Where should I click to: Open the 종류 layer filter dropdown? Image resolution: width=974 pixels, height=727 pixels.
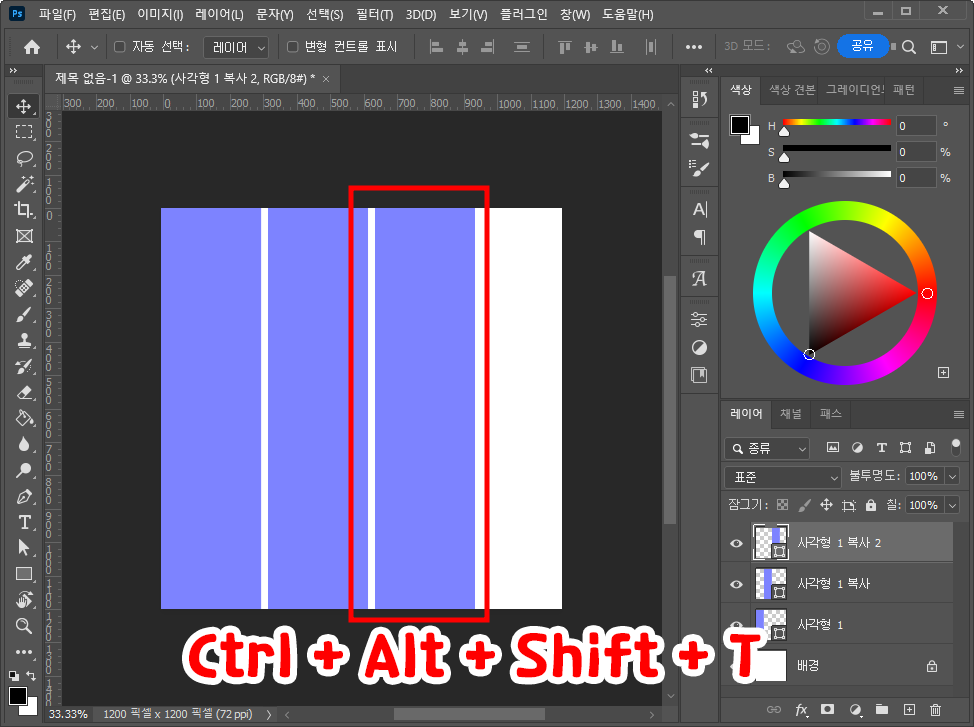[766, 447]
